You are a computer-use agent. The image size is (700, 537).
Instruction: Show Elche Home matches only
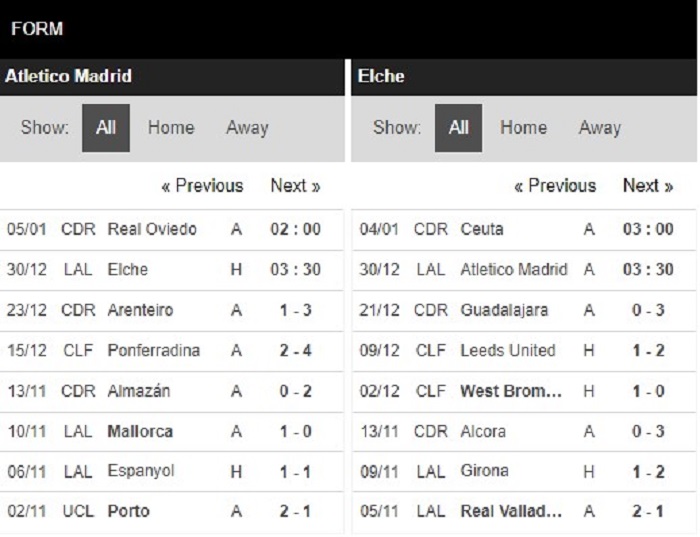tap(523, 128)
